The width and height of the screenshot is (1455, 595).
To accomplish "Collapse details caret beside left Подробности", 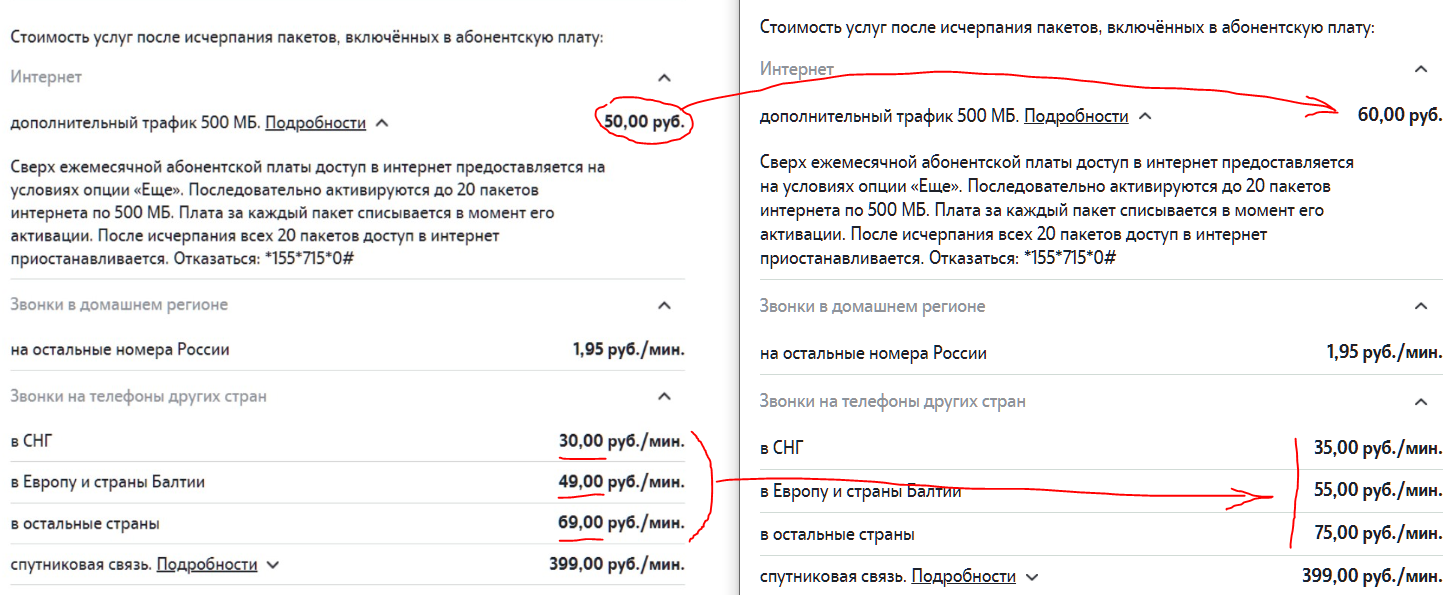I will point(381,123).
